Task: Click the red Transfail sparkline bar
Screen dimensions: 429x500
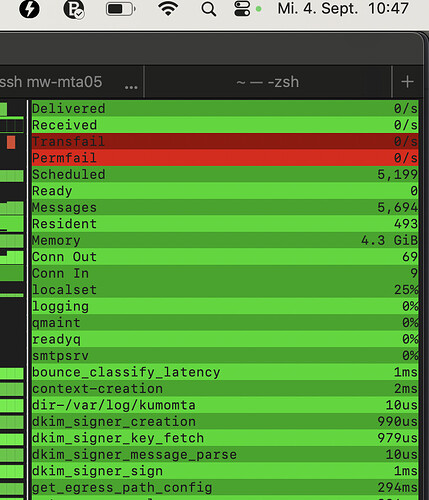Action: 11,142
